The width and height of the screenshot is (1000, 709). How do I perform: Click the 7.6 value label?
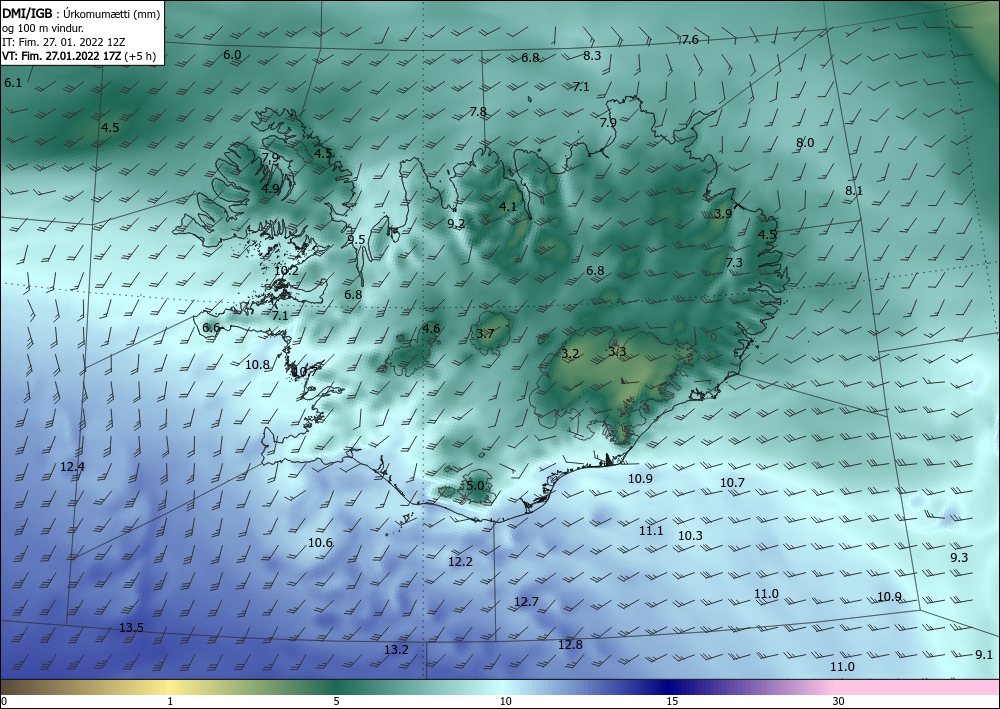pyautogui.click(x=690, y=40)
